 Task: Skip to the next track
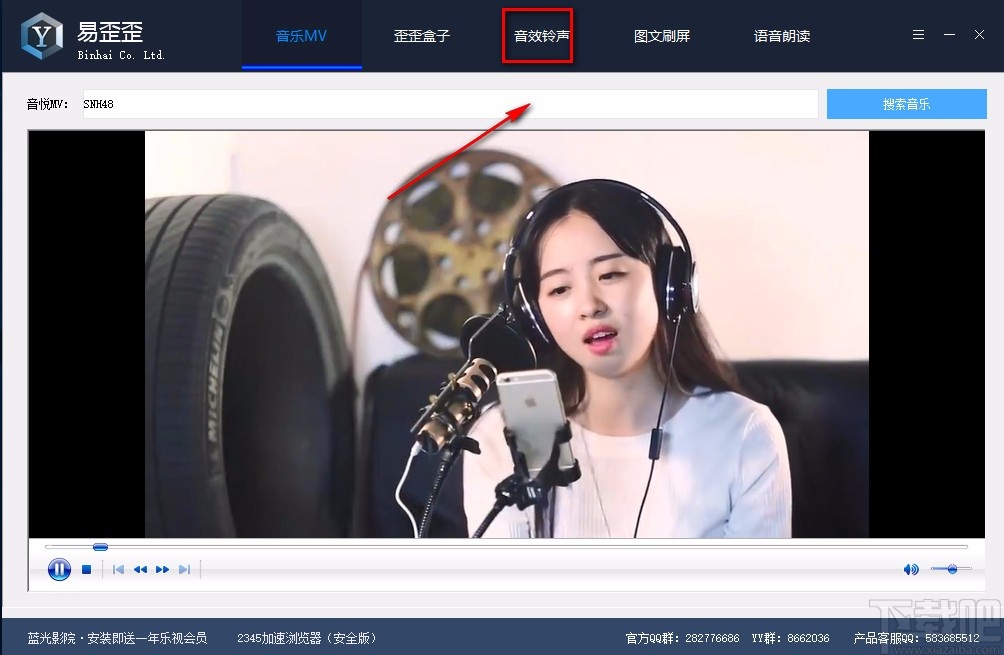point(184,569)
